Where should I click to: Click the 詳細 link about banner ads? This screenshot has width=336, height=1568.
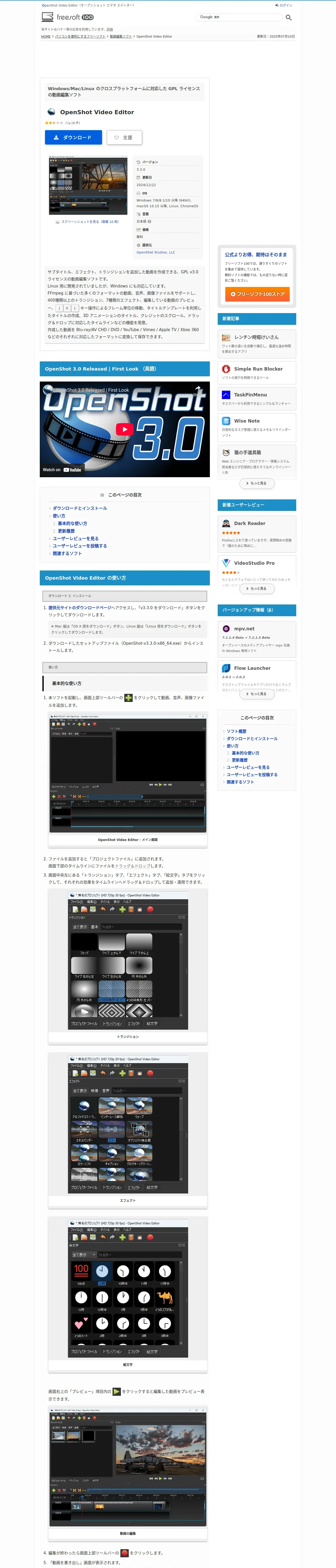pyautogui.click(x=110, y=29)
